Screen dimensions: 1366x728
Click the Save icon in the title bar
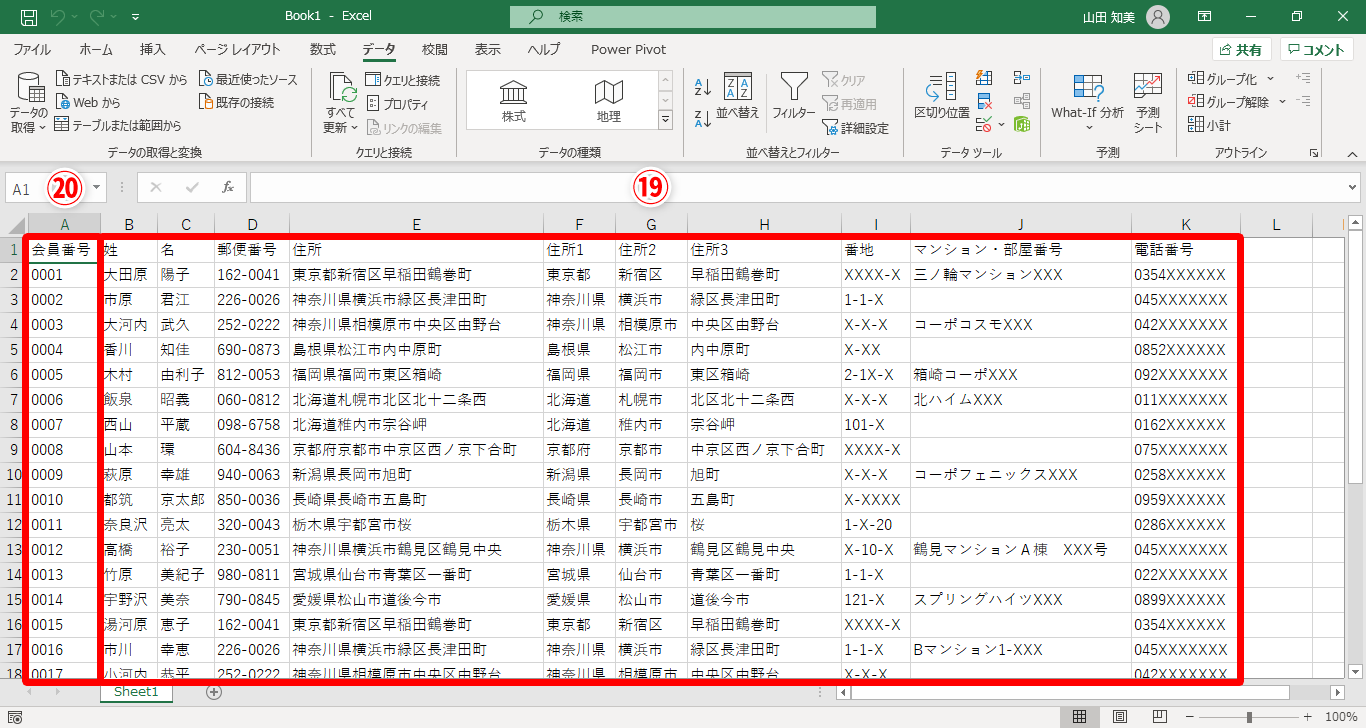29,16
